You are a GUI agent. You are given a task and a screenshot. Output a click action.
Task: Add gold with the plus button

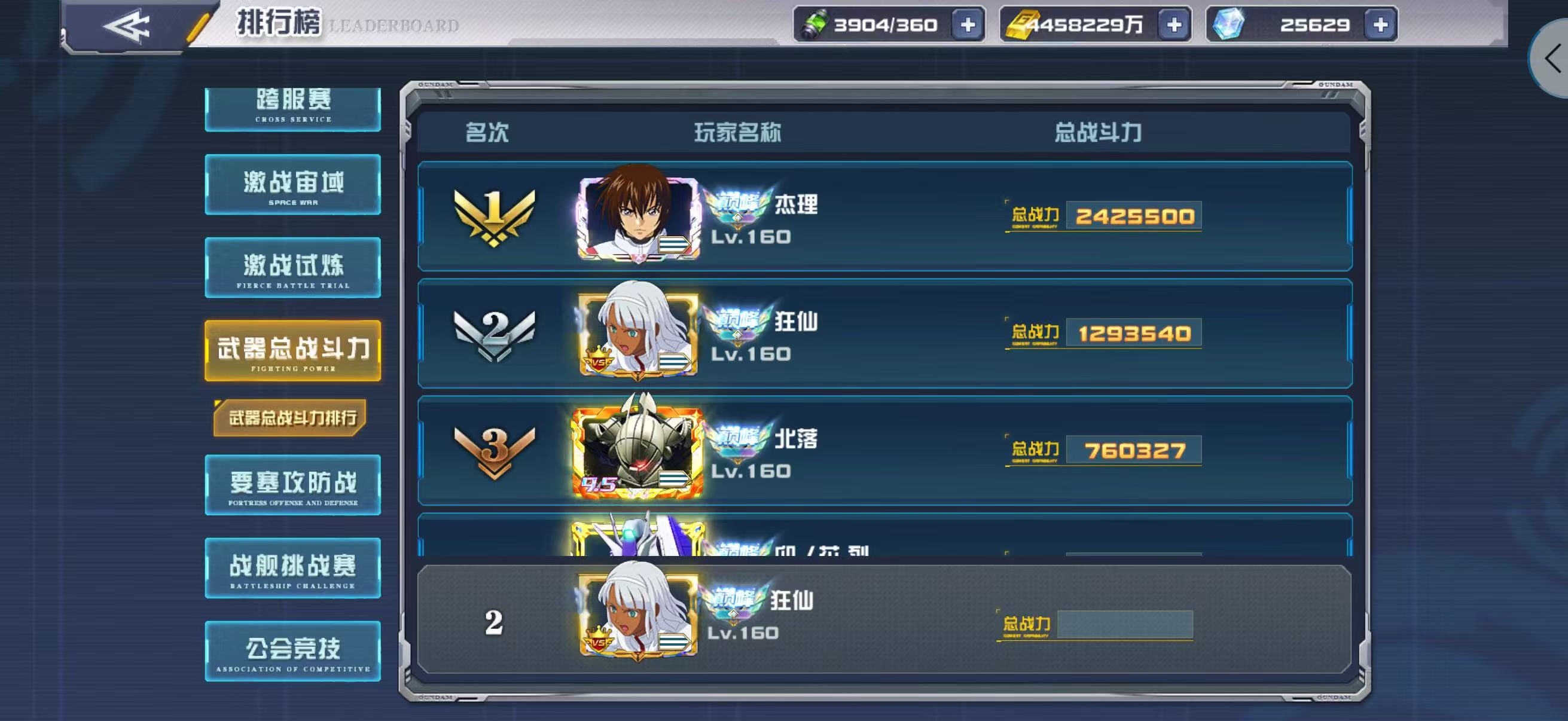1173,25
